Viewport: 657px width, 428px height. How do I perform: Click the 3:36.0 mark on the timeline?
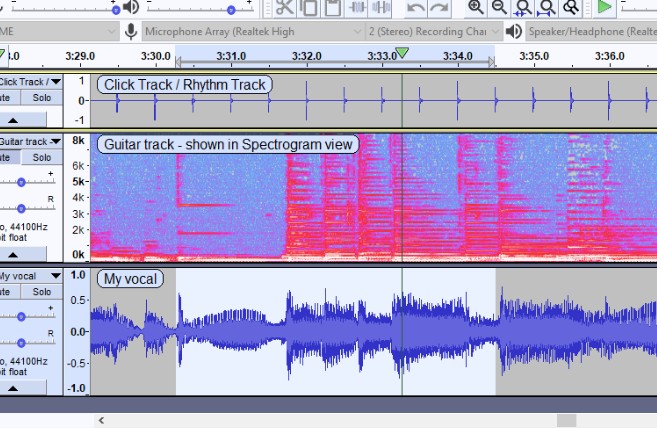(610, 56)
